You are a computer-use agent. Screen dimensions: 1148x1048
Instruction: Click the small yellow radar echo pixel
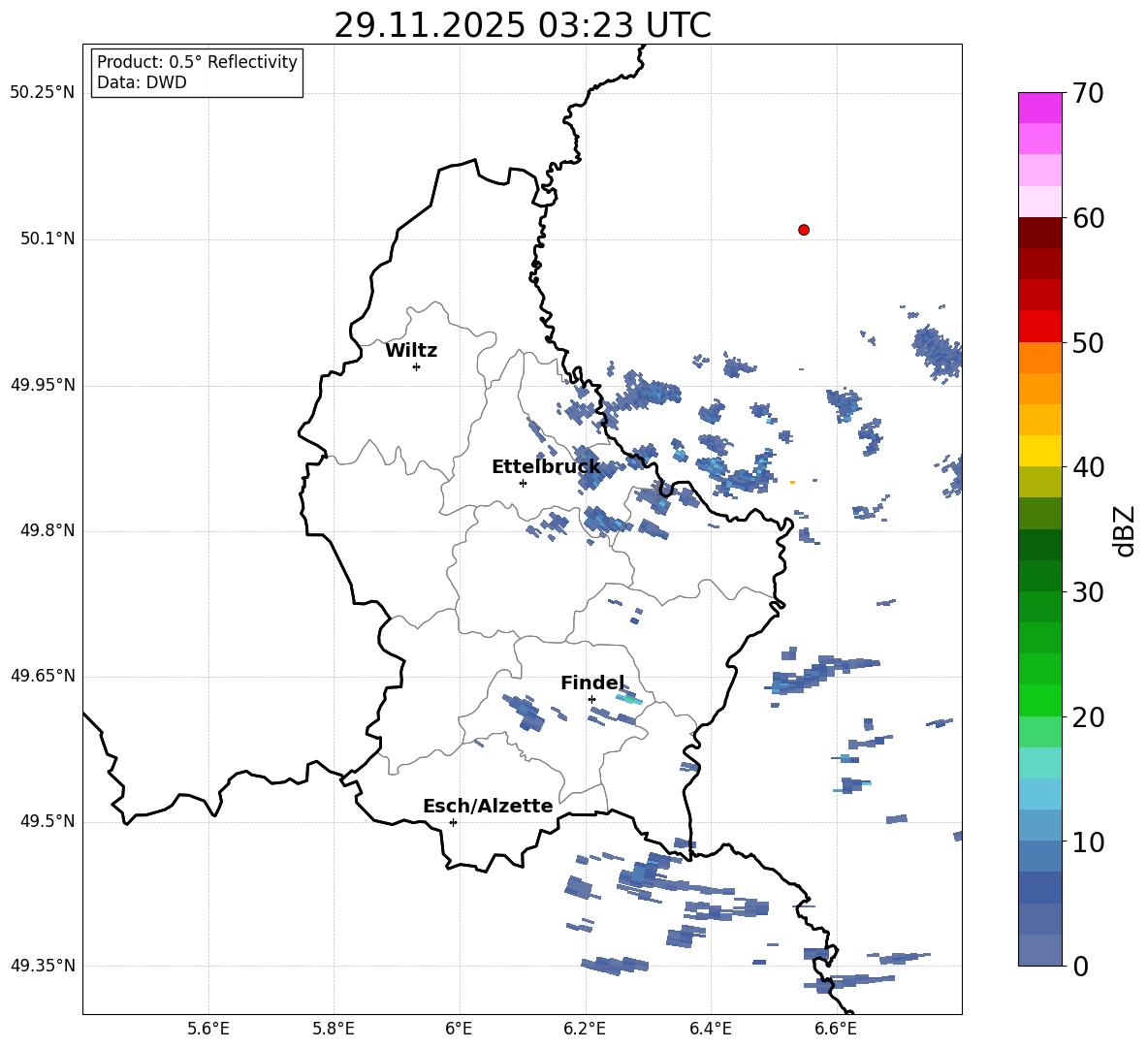(x=792, y=482)
